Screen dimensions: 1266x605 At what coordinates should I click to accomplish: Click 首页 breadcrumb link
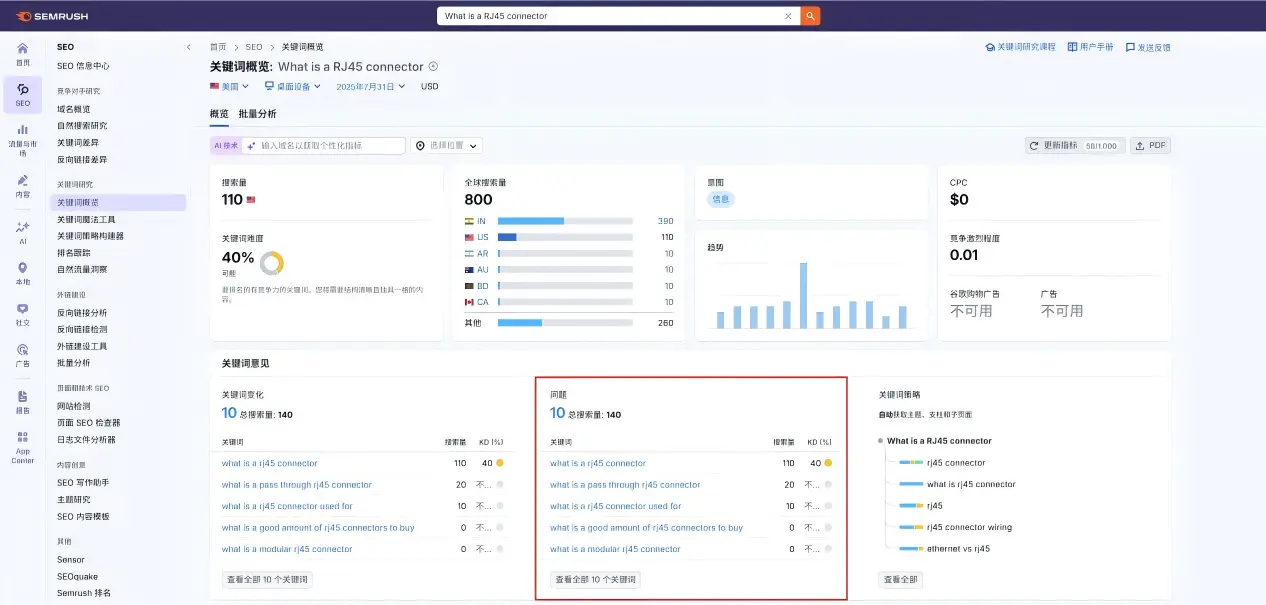point(218,47)
